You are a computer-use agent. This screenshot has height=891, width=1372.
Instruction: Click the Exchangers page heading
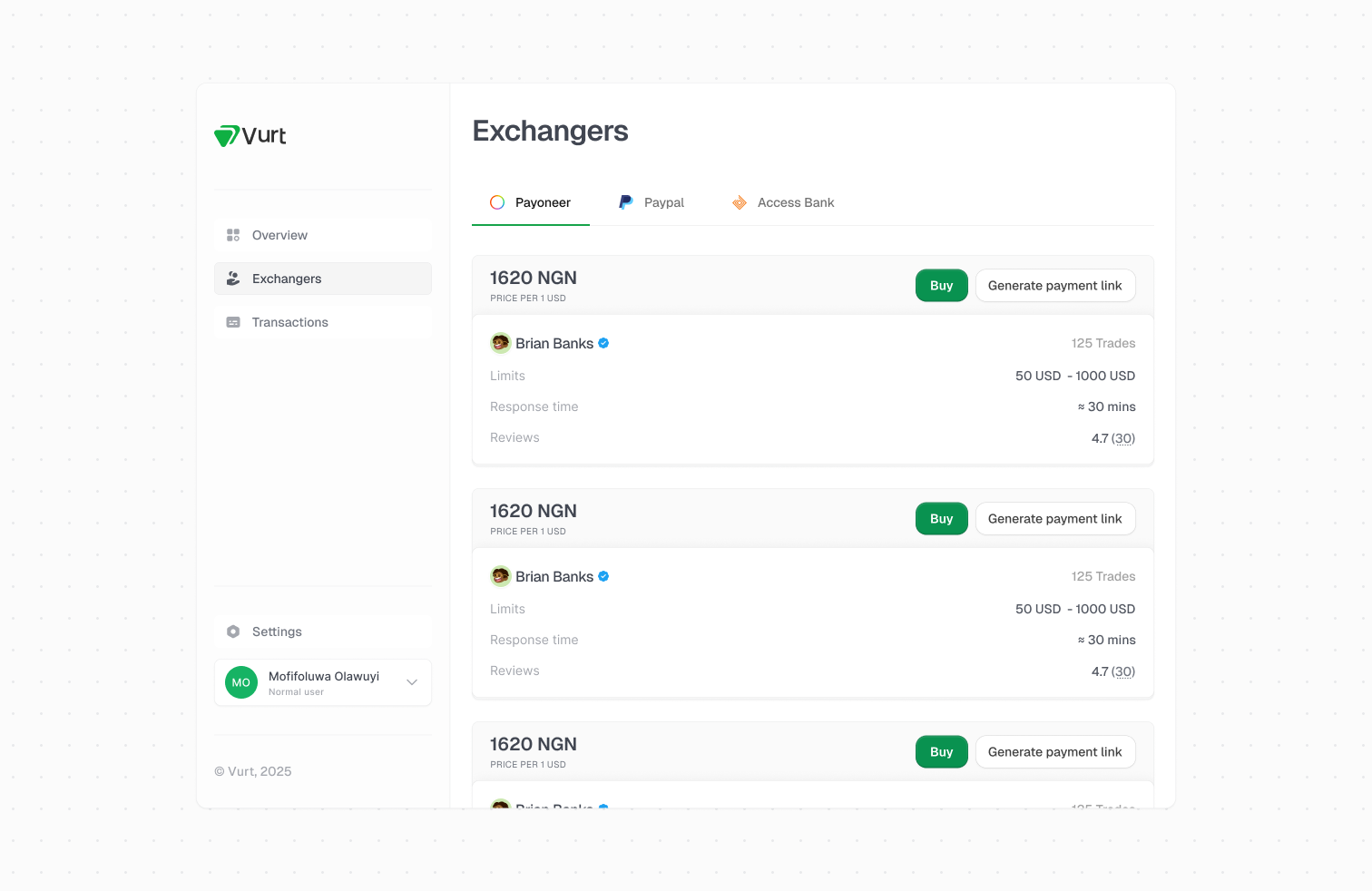[x=550, y=132]
